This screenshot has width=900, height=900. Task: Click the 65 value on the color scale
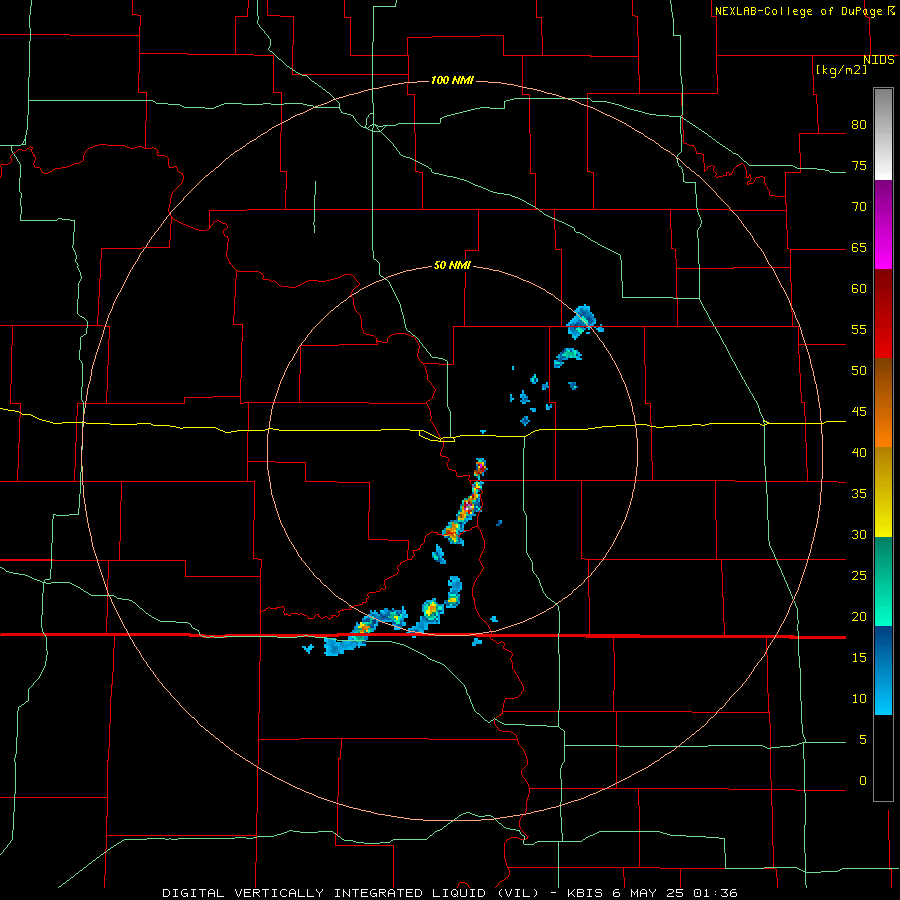[x=859, y=248]
